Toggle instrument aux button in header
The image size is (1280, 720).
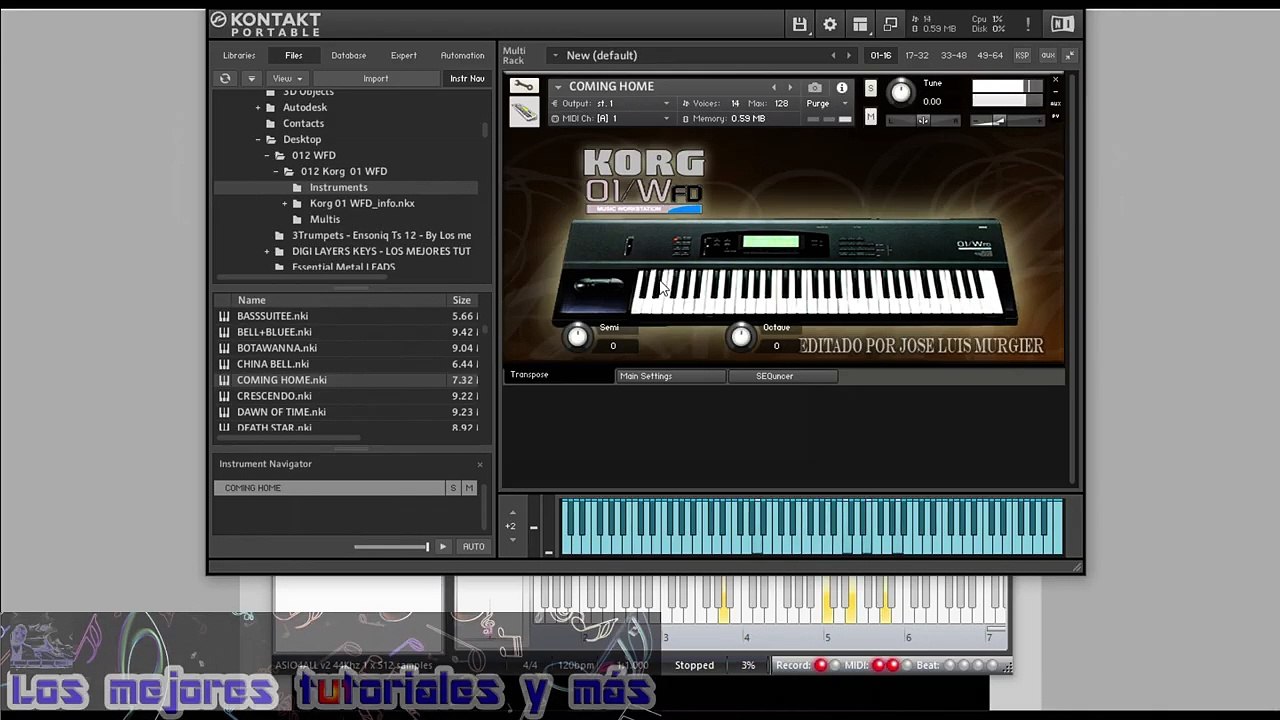[x=1055, y=103]
